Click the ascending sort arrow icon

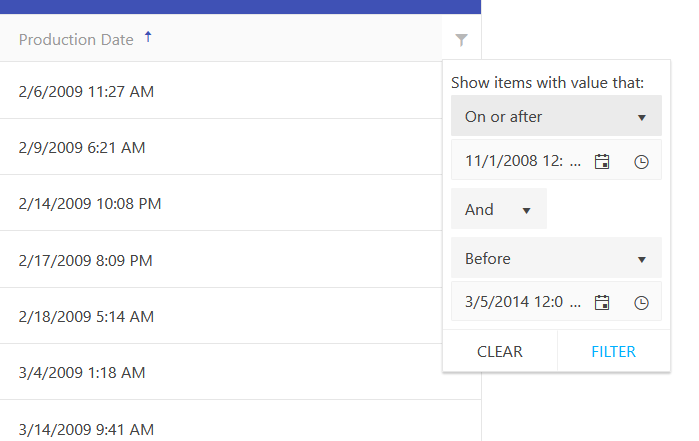coord(148,37)
